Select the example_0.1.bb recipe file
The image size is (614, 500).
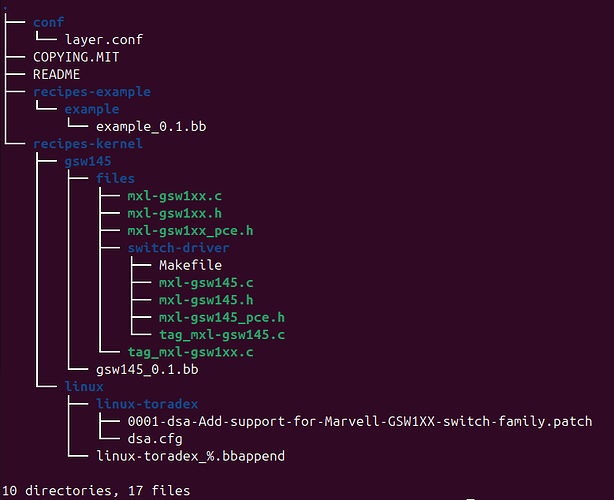(x=151, y=127)
